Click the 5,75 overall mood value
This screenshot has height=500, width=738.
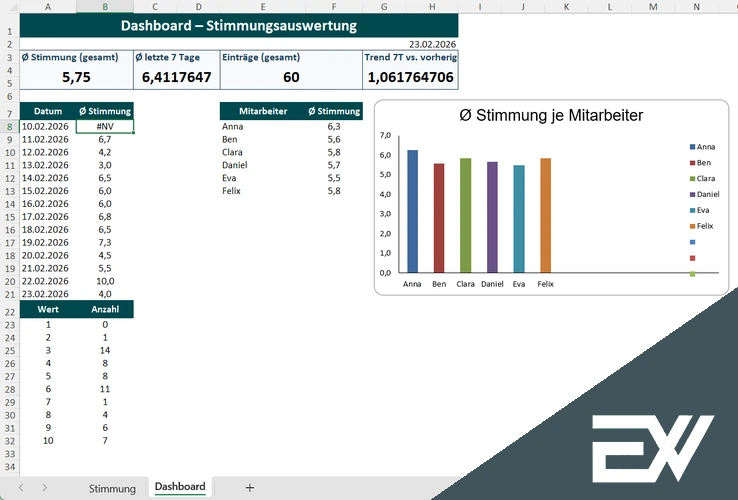click(x=76, y=77)
